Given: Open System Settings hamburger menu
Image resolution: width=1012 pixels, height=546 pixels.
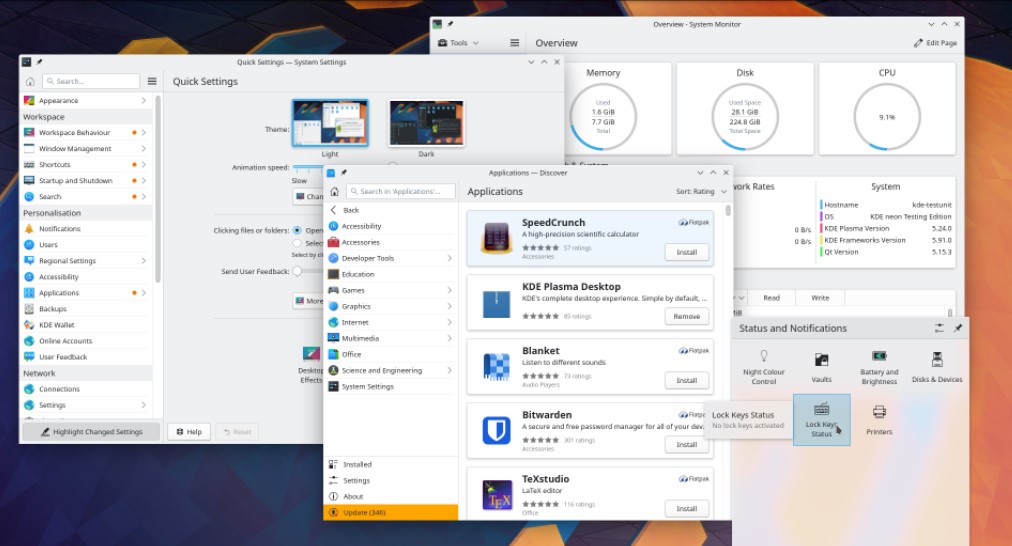Looking at the screenshot, I should tap(152, 81).
